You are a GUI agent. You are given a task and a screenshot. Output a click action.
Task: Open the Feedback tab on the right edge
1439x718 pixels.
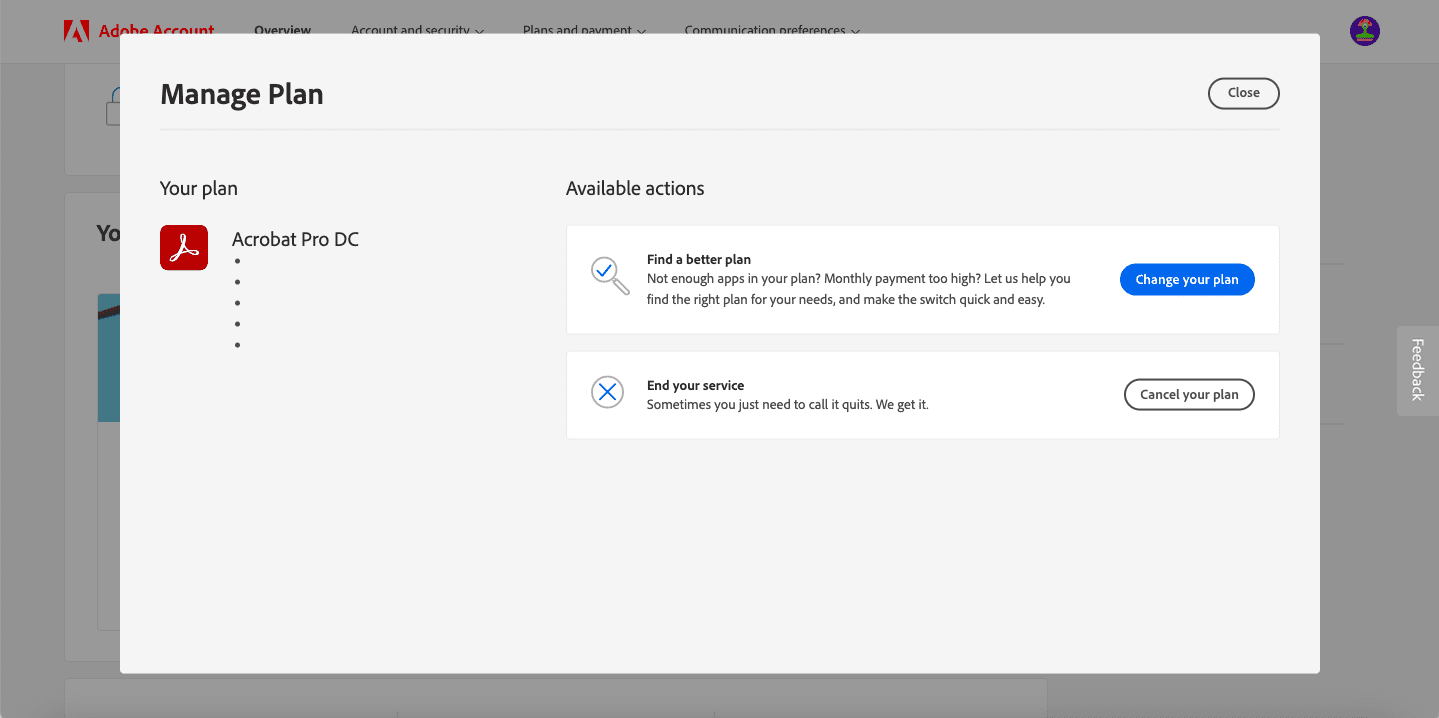tap(1416, 370)
